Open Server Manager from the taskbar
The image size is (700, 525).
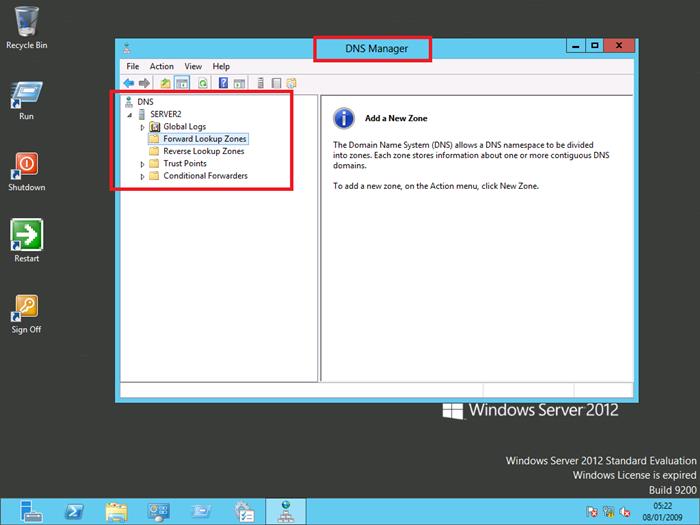(31, 511)
